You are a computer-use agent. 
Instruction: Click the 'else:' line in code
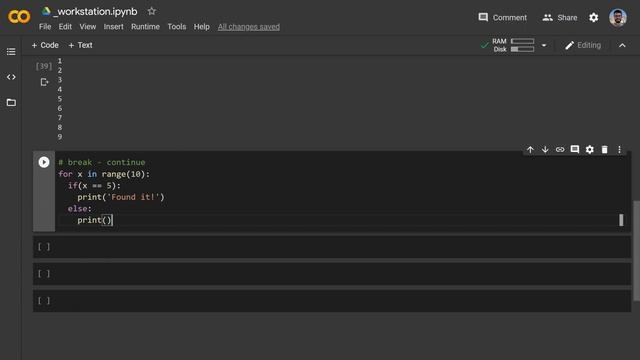coord(80,209)
